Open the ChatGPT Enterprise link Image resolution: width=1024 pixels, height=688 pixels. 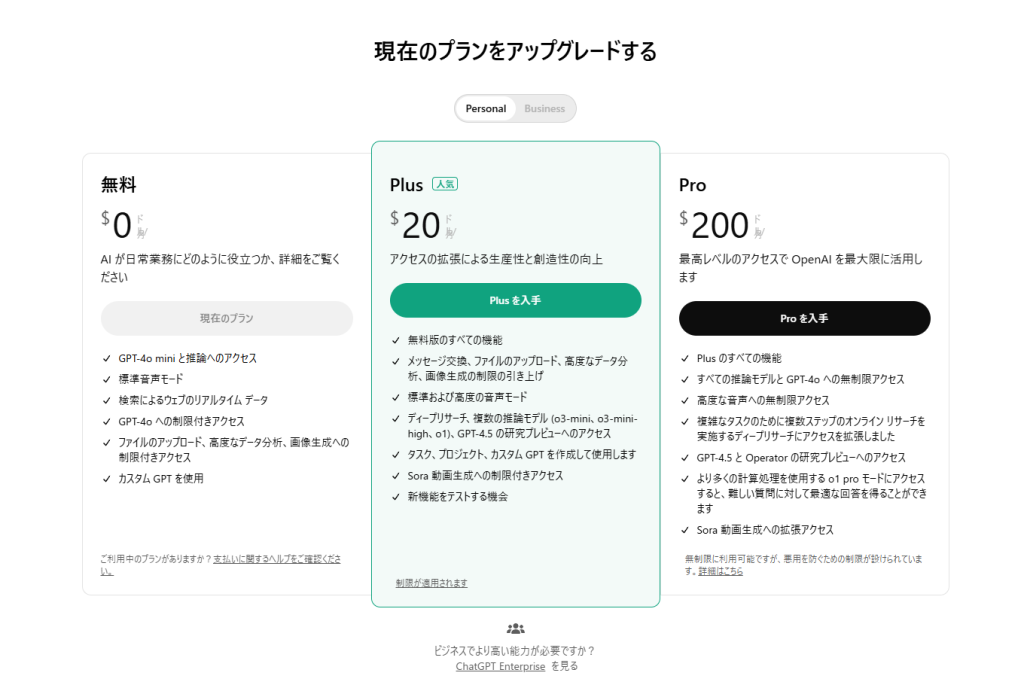pos(500,666)
